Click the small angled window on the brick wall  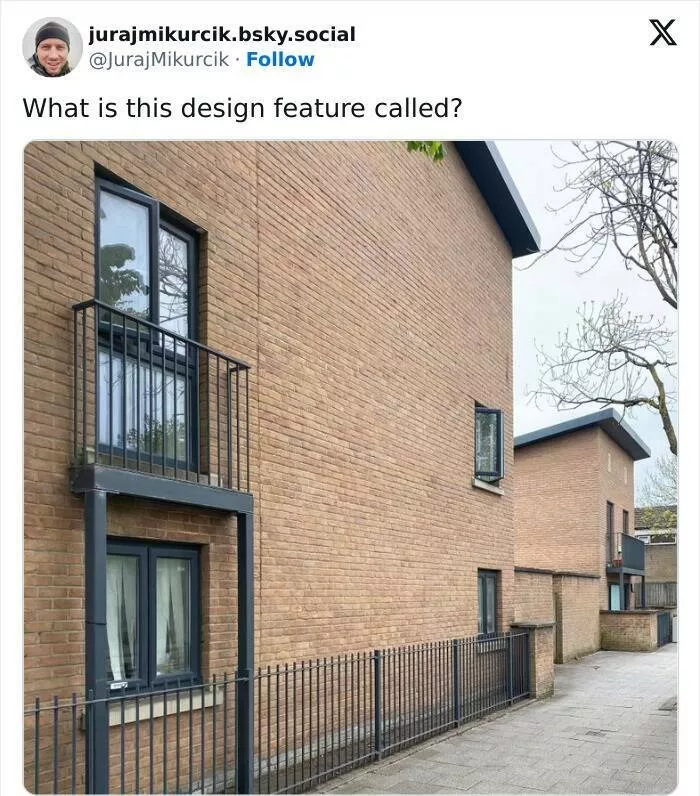point(489,443)
